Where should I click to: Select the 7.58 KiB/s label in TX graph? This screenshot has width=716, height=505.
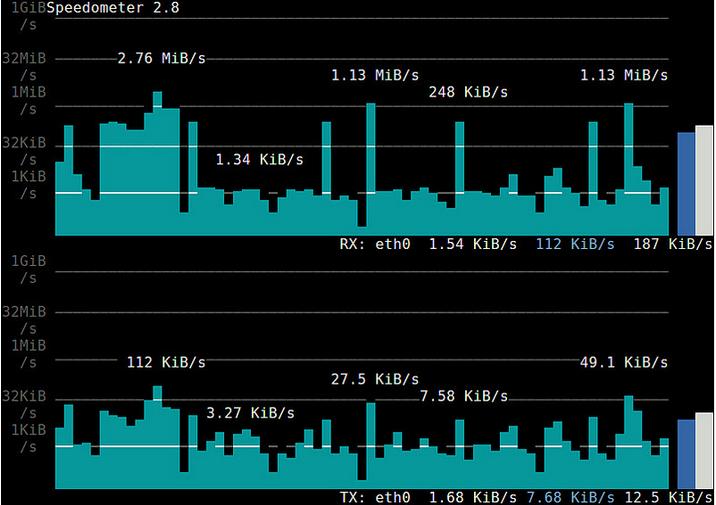[x=464, y=396]
